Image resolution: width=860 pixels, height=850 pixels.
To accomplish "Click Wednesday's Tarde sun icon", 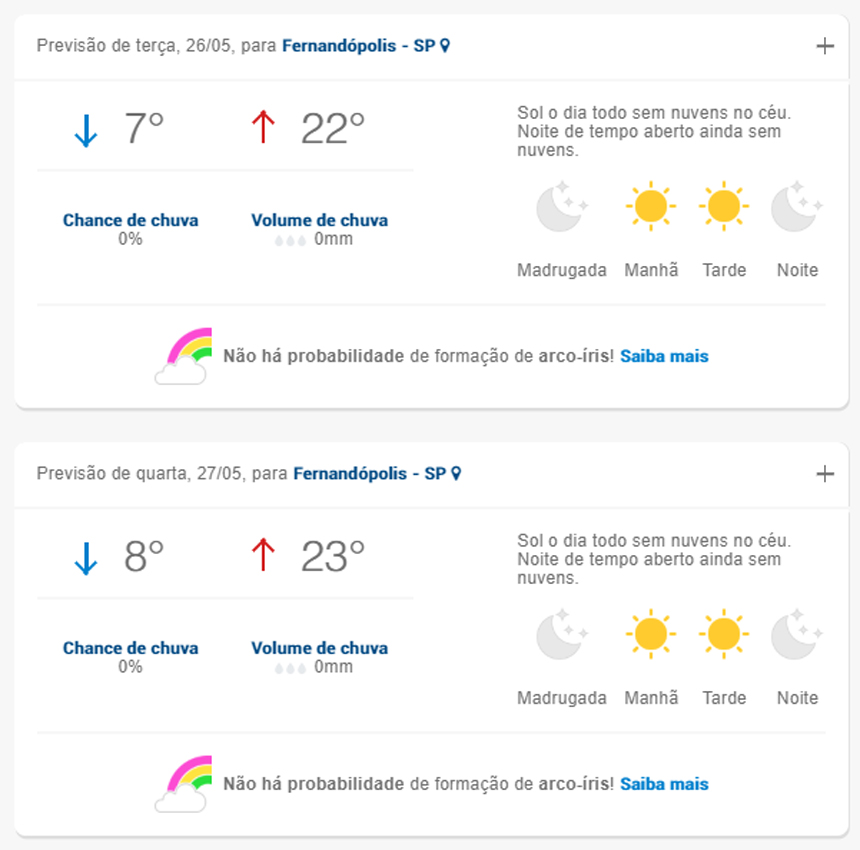I will (723, 635).
